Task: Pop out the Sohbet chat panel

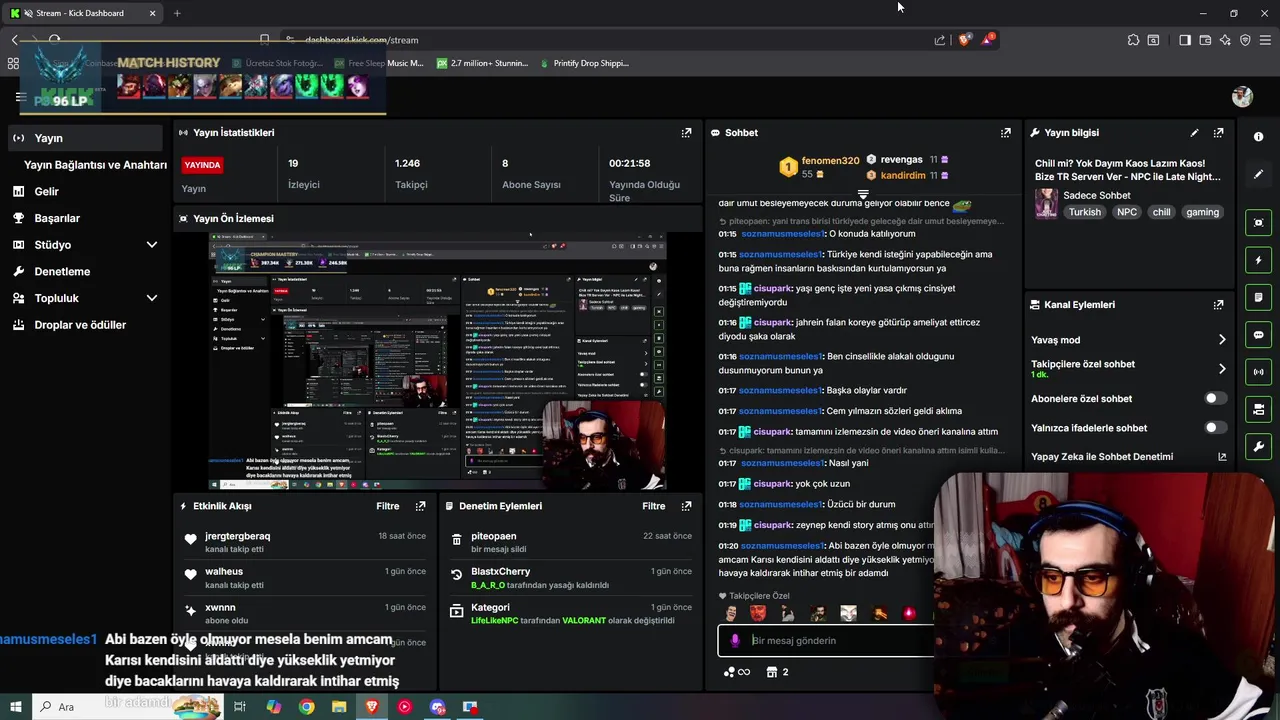Action: pos(1005,132)
